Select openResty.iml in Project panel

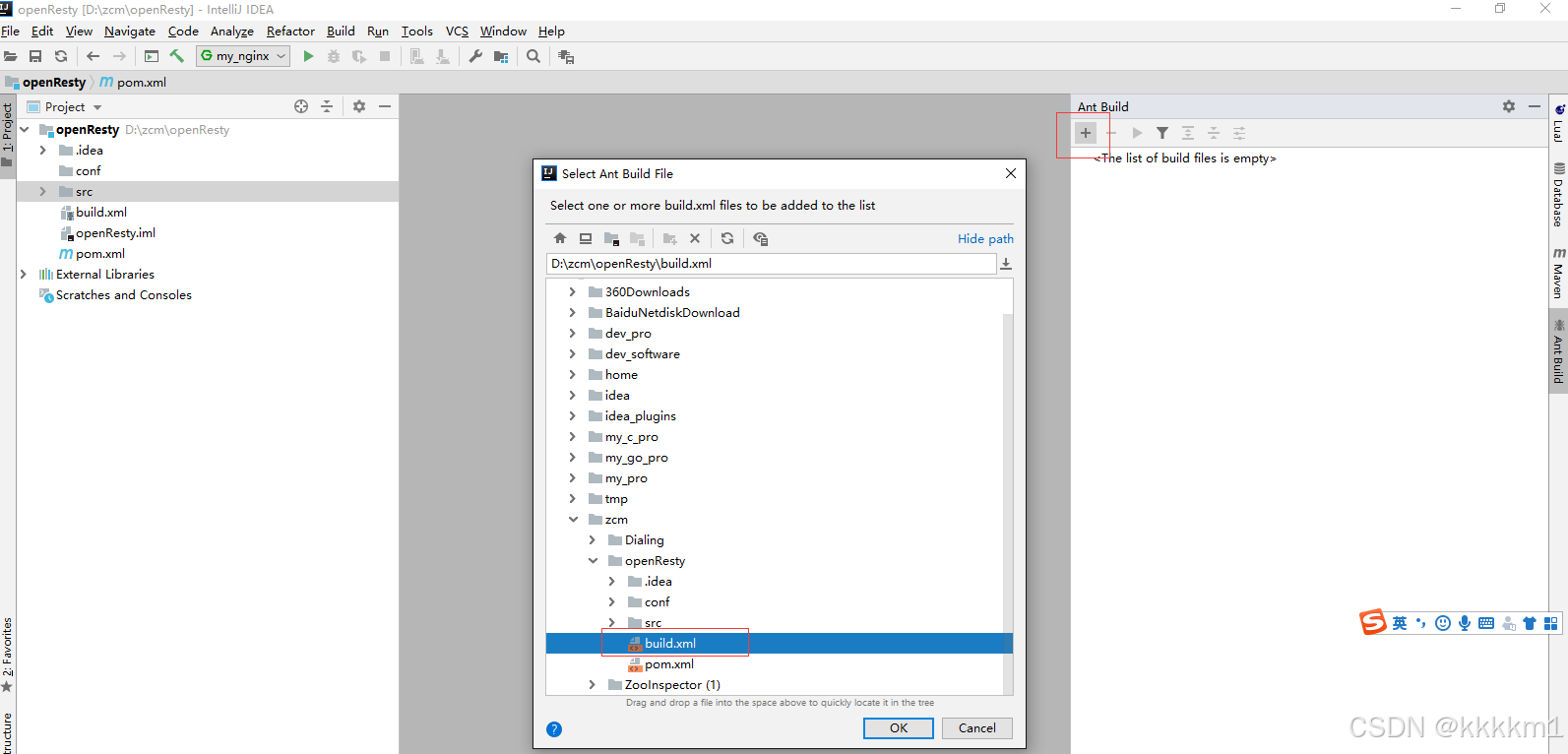click(115, 233)
